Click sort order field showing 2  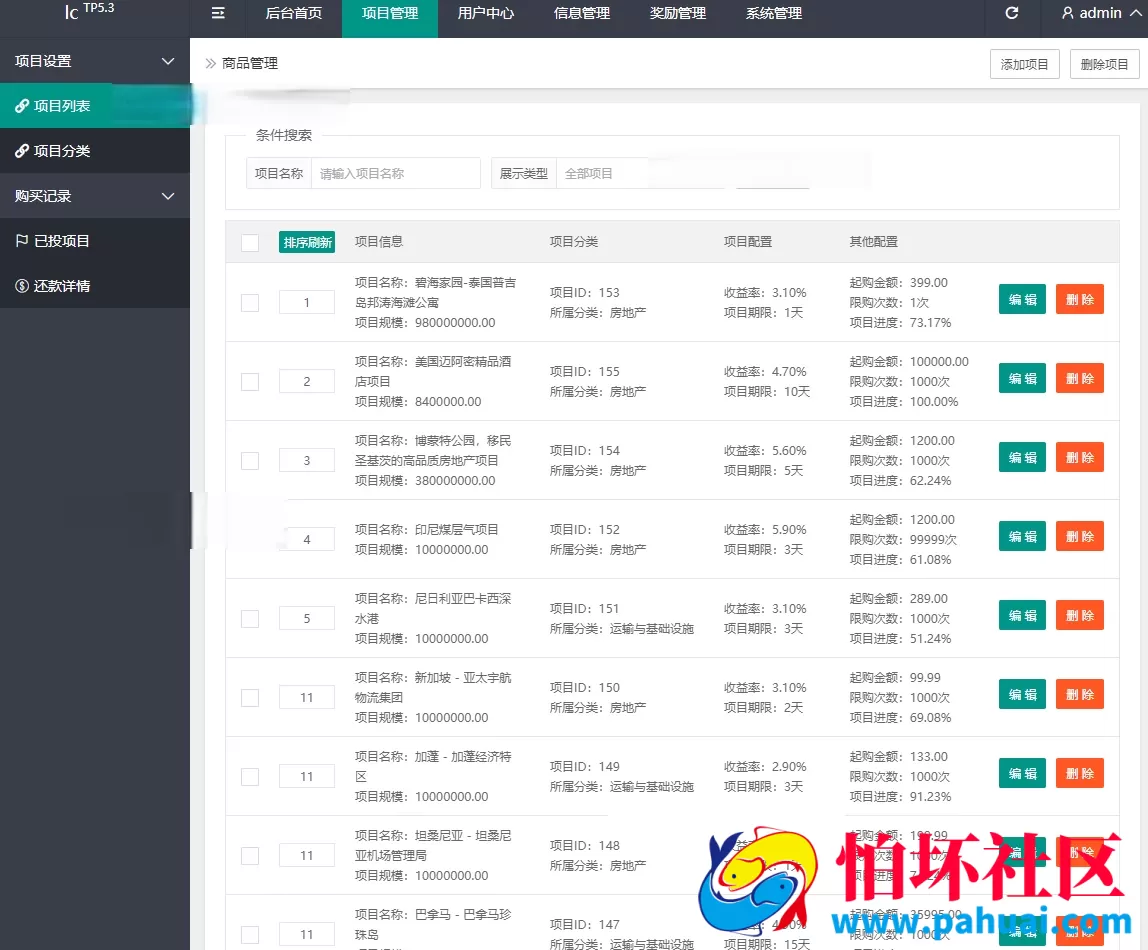tap(307, 381)
